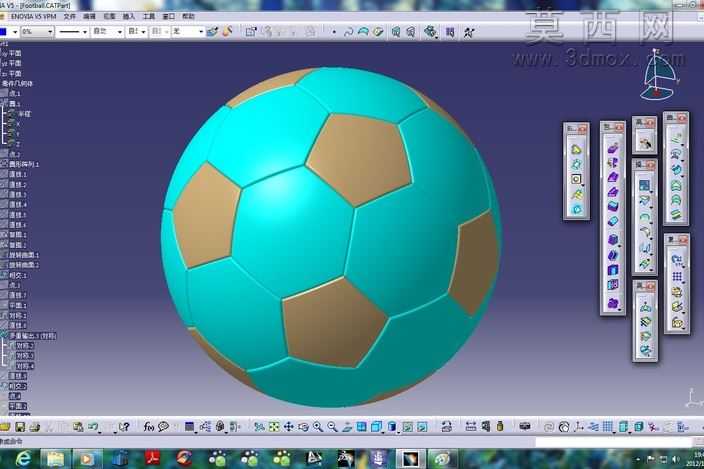704x469 pixels.
Task: Open the 插入 menu
Action: click(x=129, y=16)
